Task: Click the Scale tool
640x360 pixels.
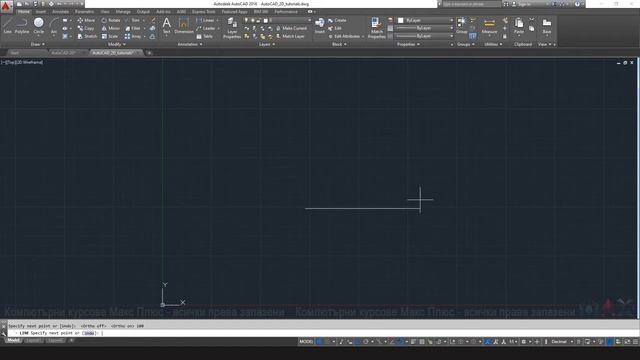Action: click(x=110, y=36)
